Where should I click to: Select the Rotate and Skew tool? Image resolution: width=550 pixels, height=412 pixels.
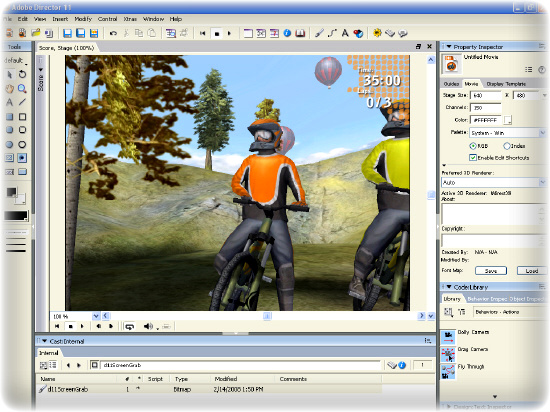[22, 74]
